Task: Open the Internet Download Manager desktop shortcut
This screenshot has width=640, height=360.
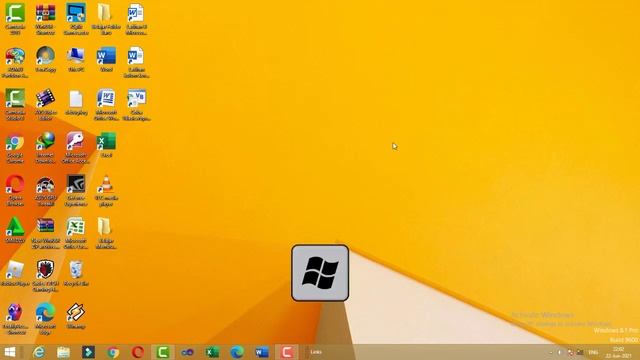Action: [x=45, y=148]
